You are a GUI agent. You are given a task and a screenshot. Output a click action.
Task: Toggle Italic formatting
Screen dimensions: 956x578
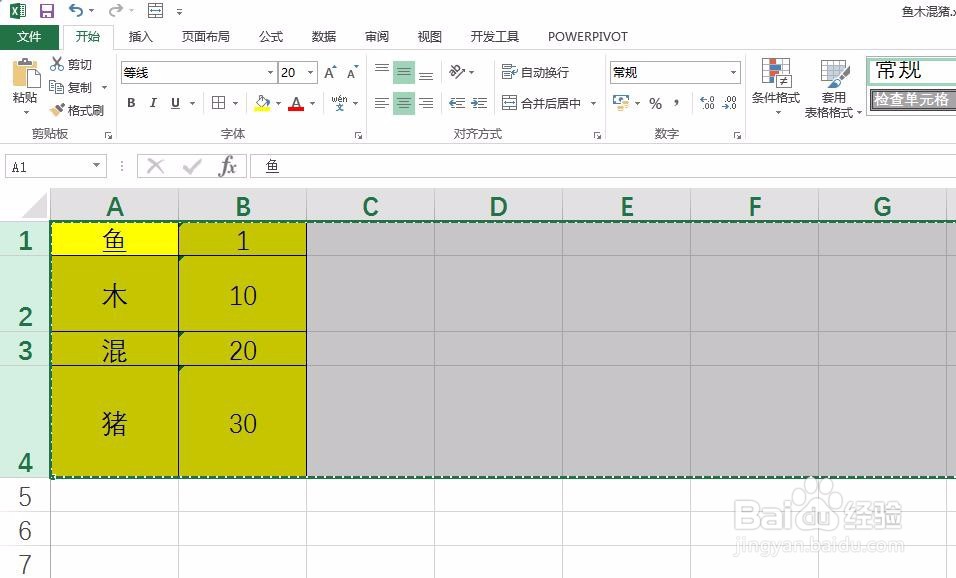[x=153, y=103]
